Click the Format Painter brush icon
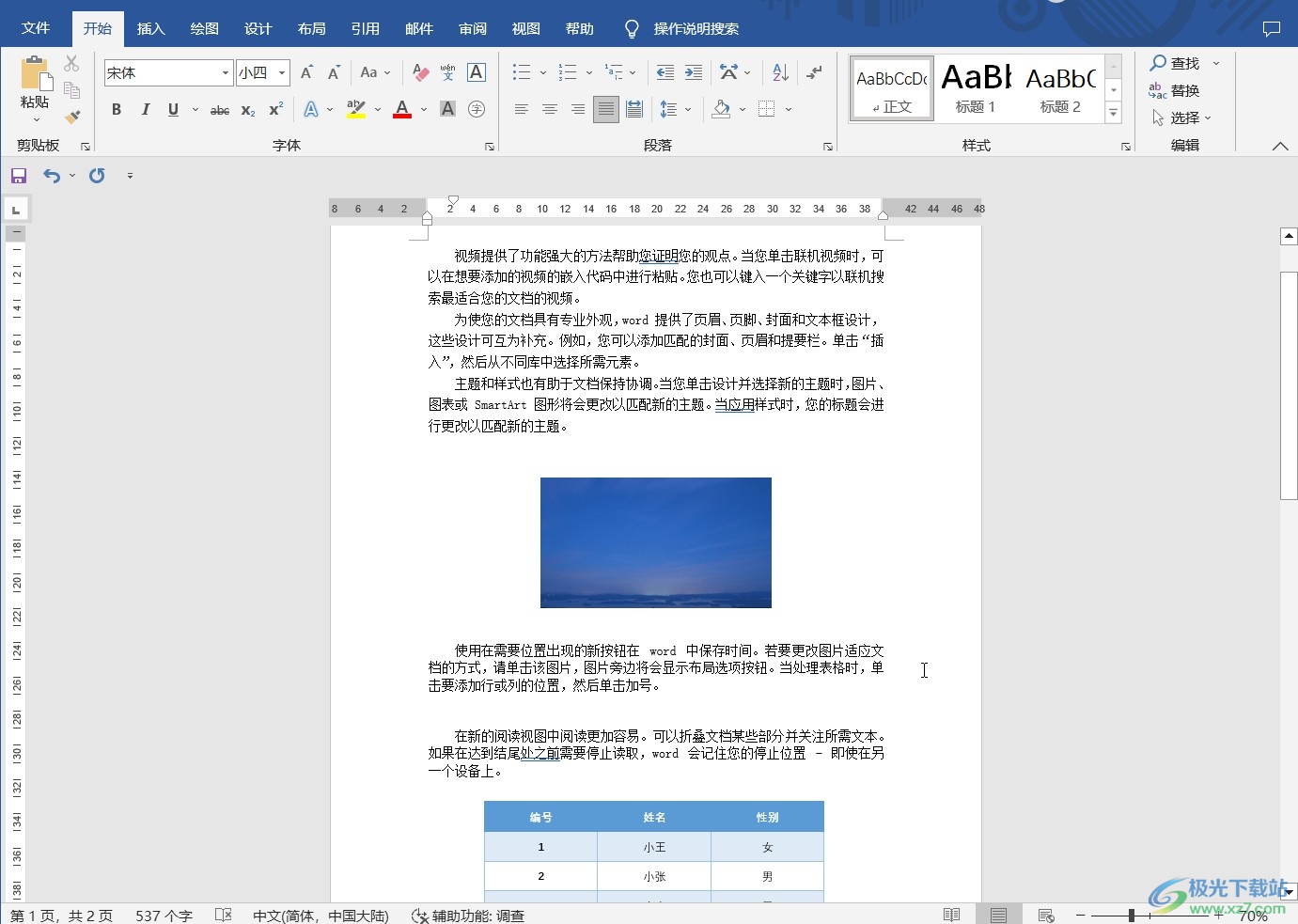The width and height of the screenshot is (1298, 924). click(x=72, y=117)
